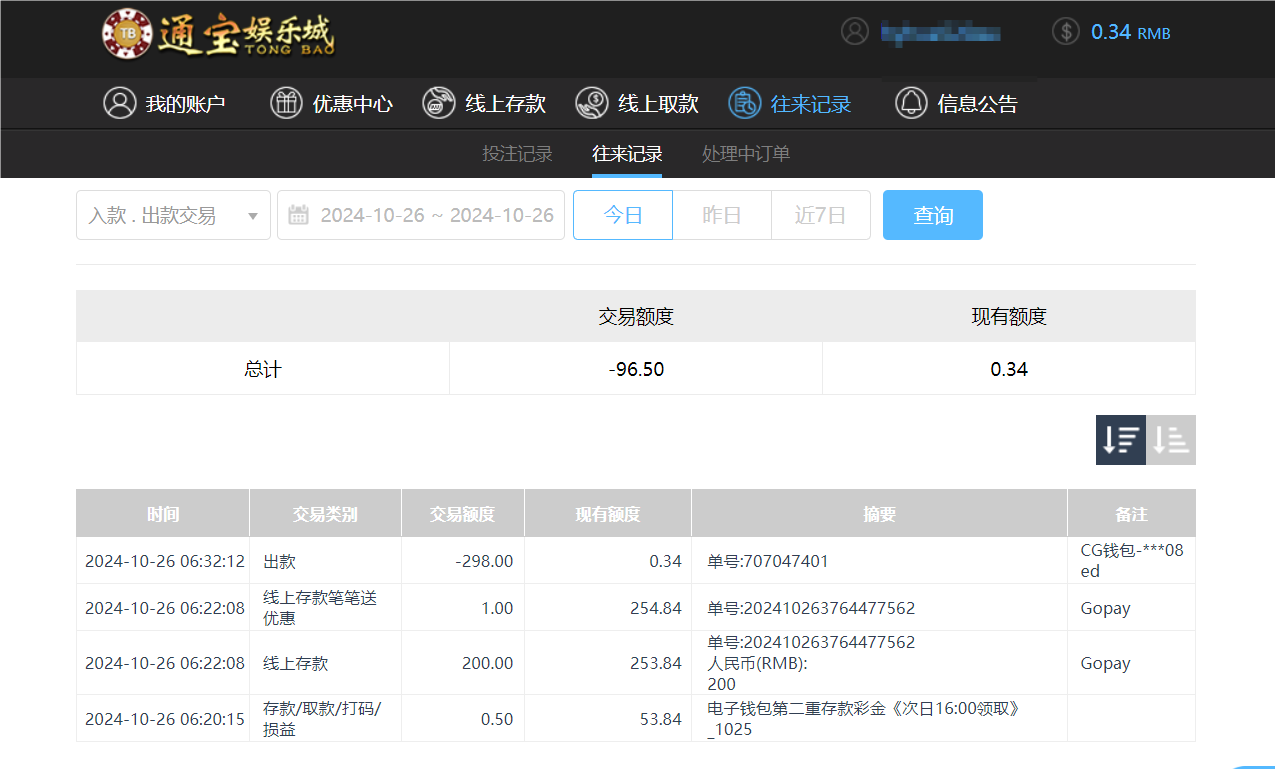Viewport: 1275px width, 769px height.
Task: Select the 昨日 yesterday filter
Action: (722, 215)
